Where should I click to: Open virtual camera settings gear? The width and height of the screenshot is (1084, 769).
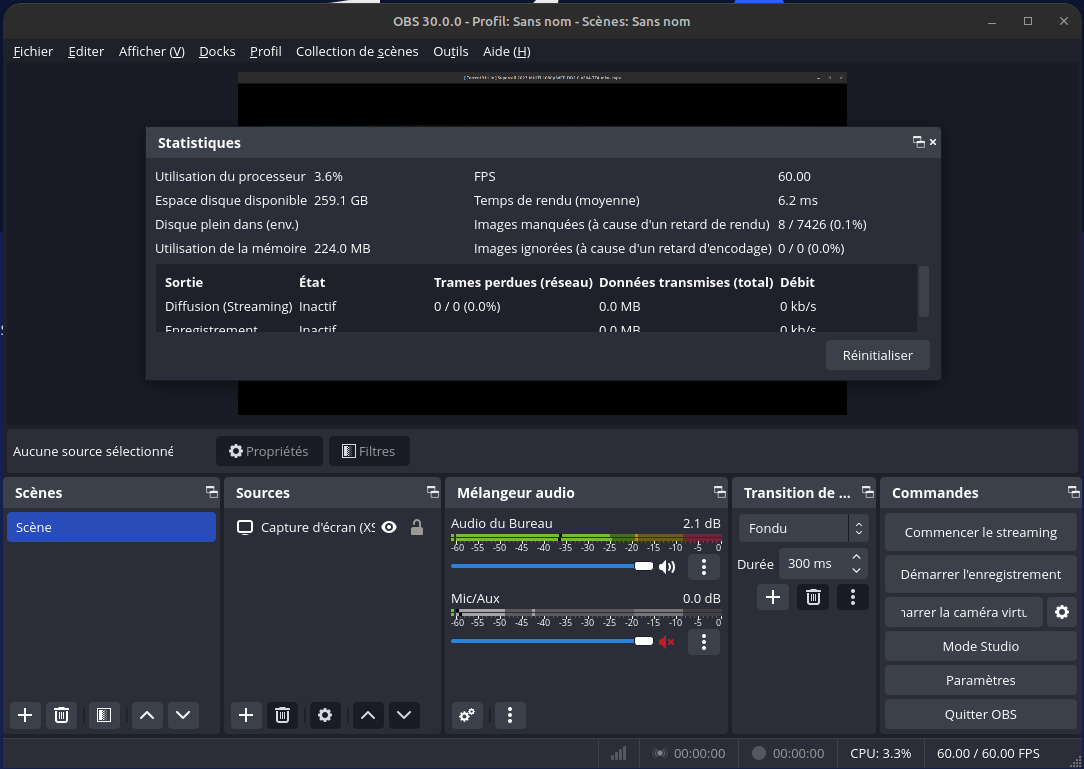1062,612
